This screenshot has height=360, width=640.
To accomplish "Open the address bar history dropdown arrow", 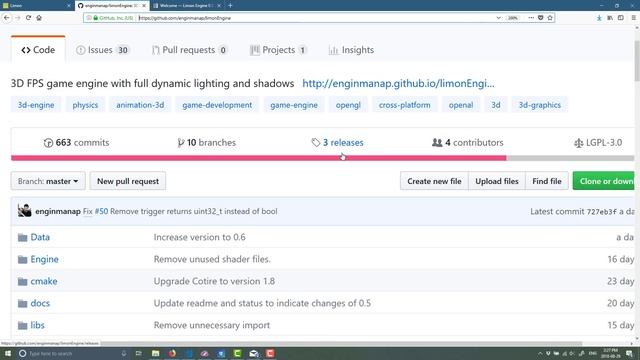I will 498,18.
